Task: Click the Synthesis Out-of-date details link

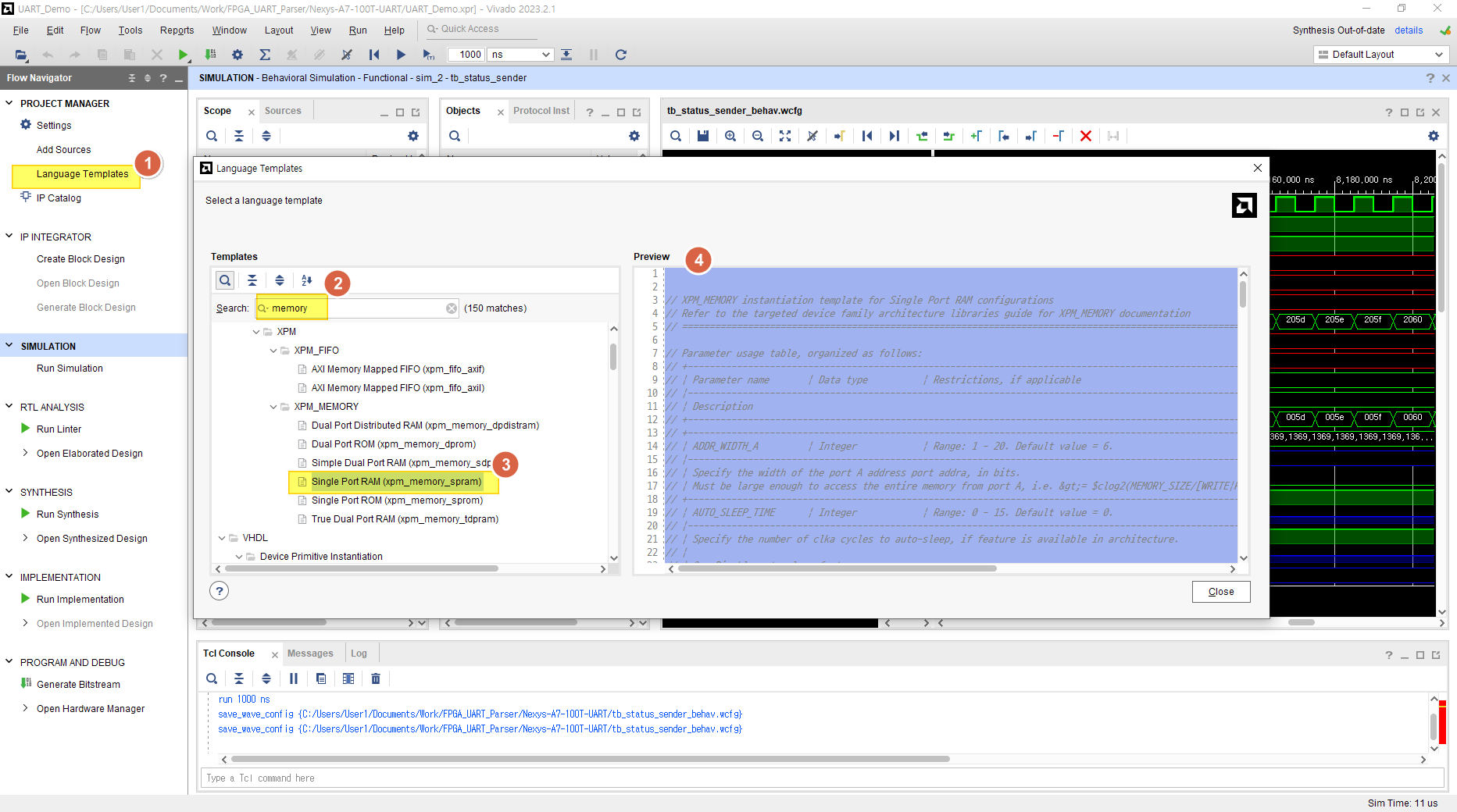Action: (x=1409, y=30)
